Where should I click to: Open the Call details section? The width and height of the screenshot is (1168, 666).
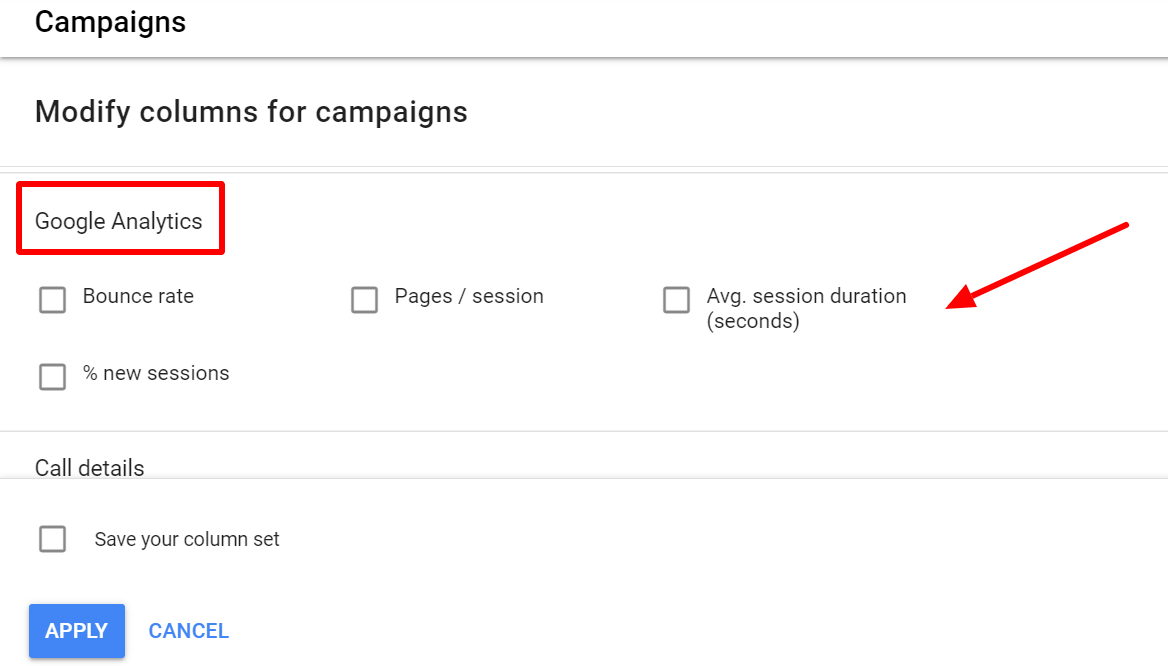(89, 468)
